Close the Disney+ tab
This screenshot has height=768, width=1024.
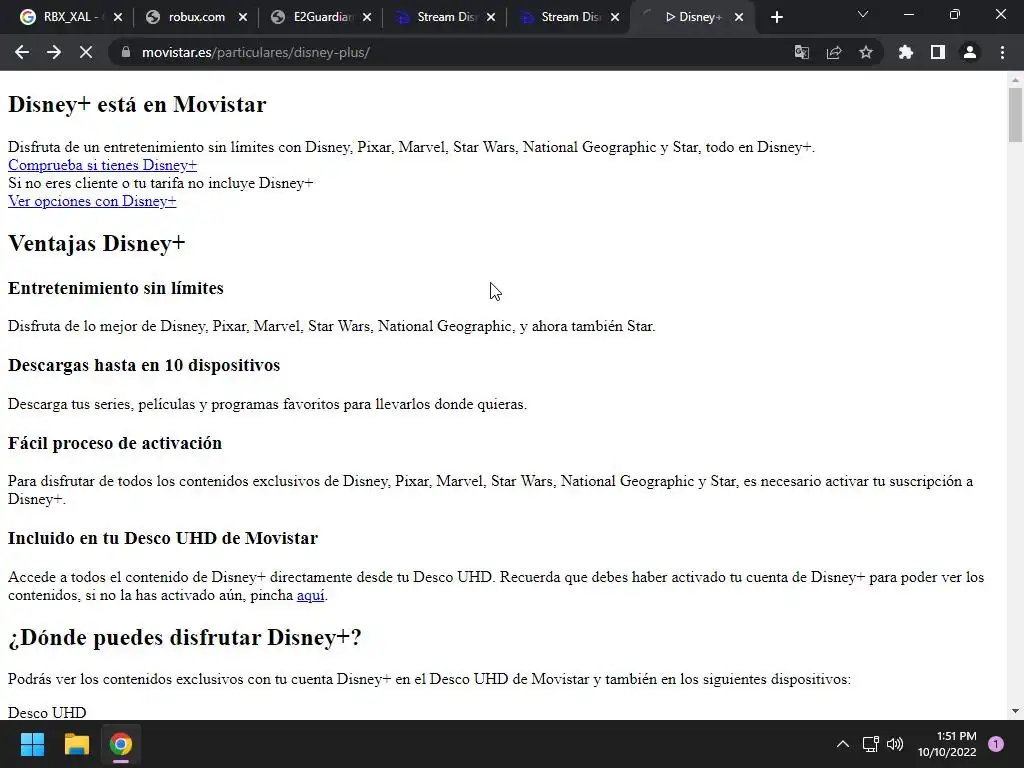tap(739, 18)
